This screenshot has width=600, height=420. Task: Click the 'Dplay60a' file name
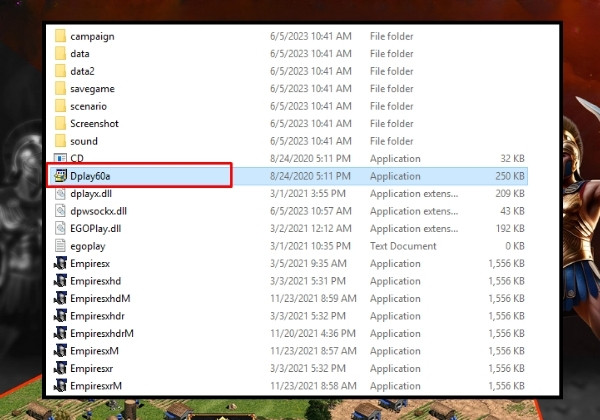90,176
